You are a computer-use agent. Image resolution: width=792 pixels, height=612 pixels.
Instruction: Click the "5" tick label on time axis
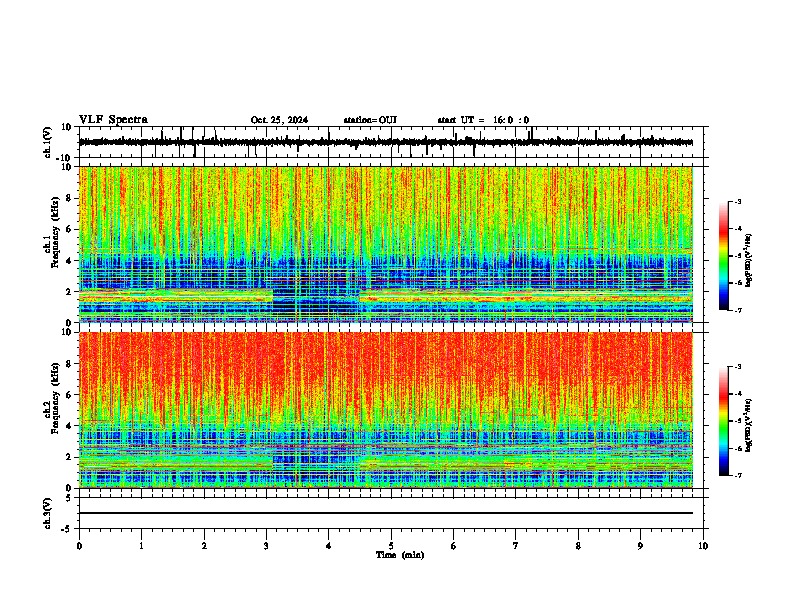(x=391, y=546)
